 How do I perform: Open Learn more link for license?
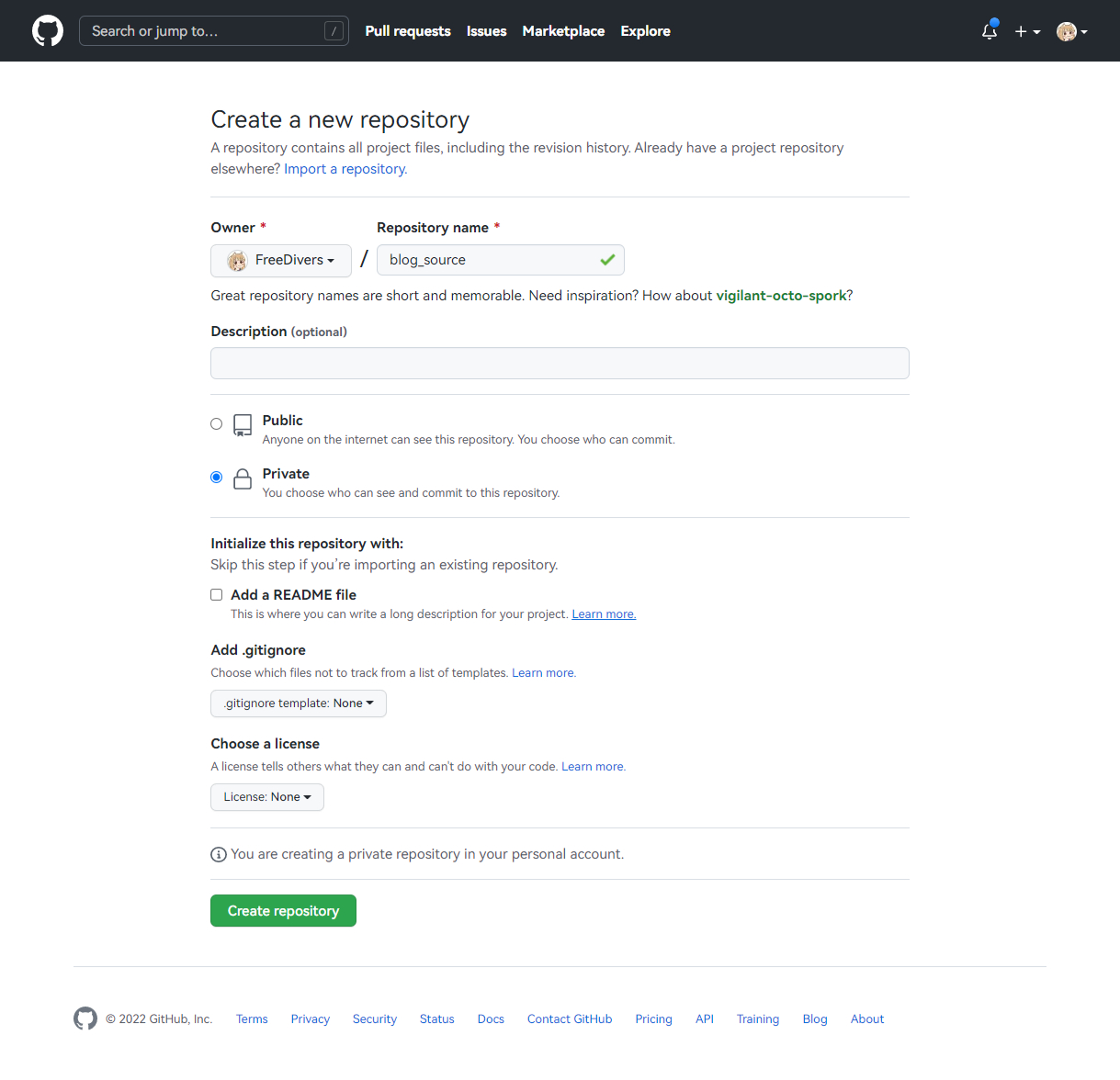click(594, 767)
